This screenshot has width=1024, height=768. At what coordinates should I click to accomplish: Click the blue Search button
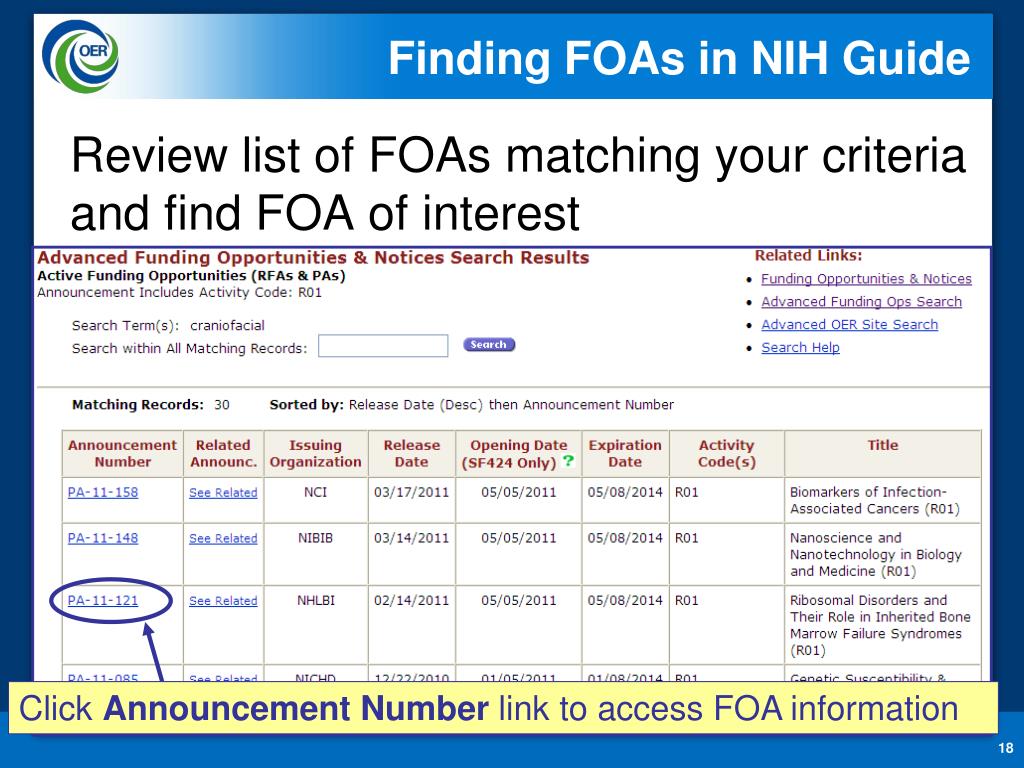pos(489,345)
